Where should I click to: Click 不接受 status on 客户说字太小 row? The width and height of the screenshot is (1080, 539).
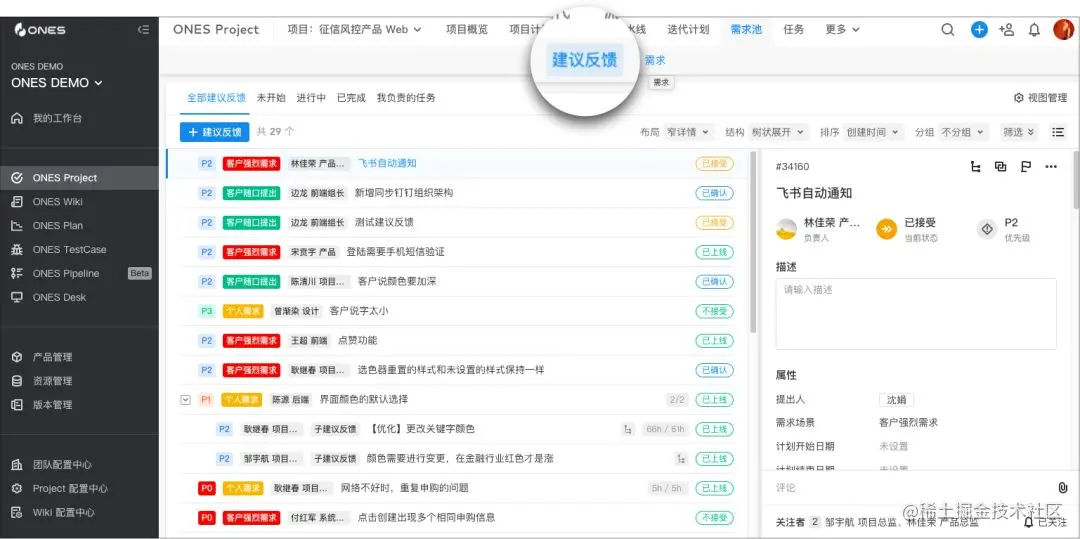[x=714, y=311]
